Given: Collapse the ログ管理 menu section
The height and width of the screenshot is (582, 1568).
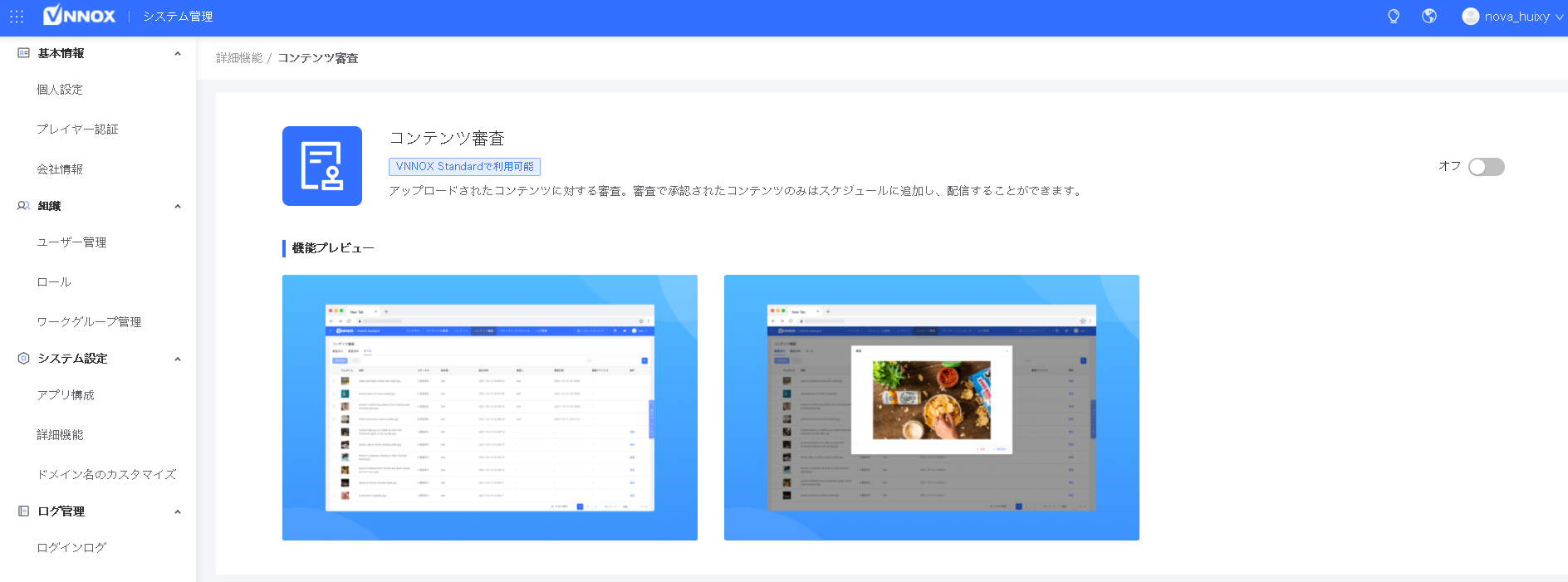Looking at the screenshot, I should [177, 512].
